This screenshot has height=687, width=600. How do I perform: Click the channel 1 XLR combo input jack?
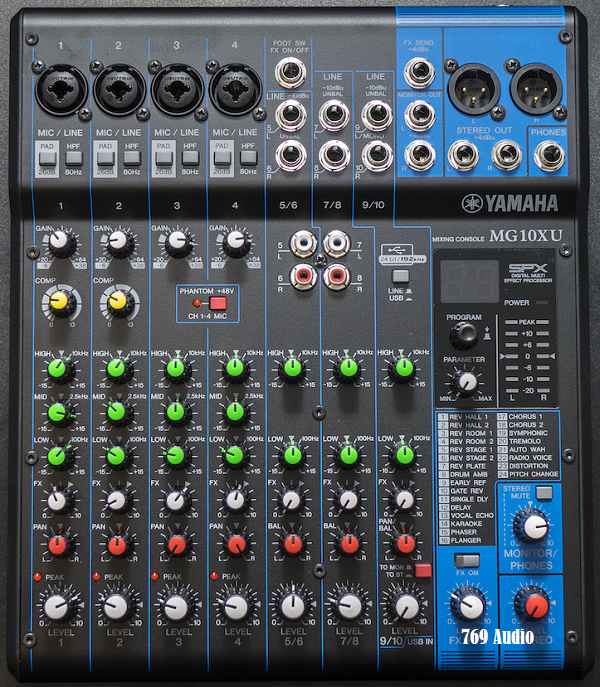click(x=61, y=89)
